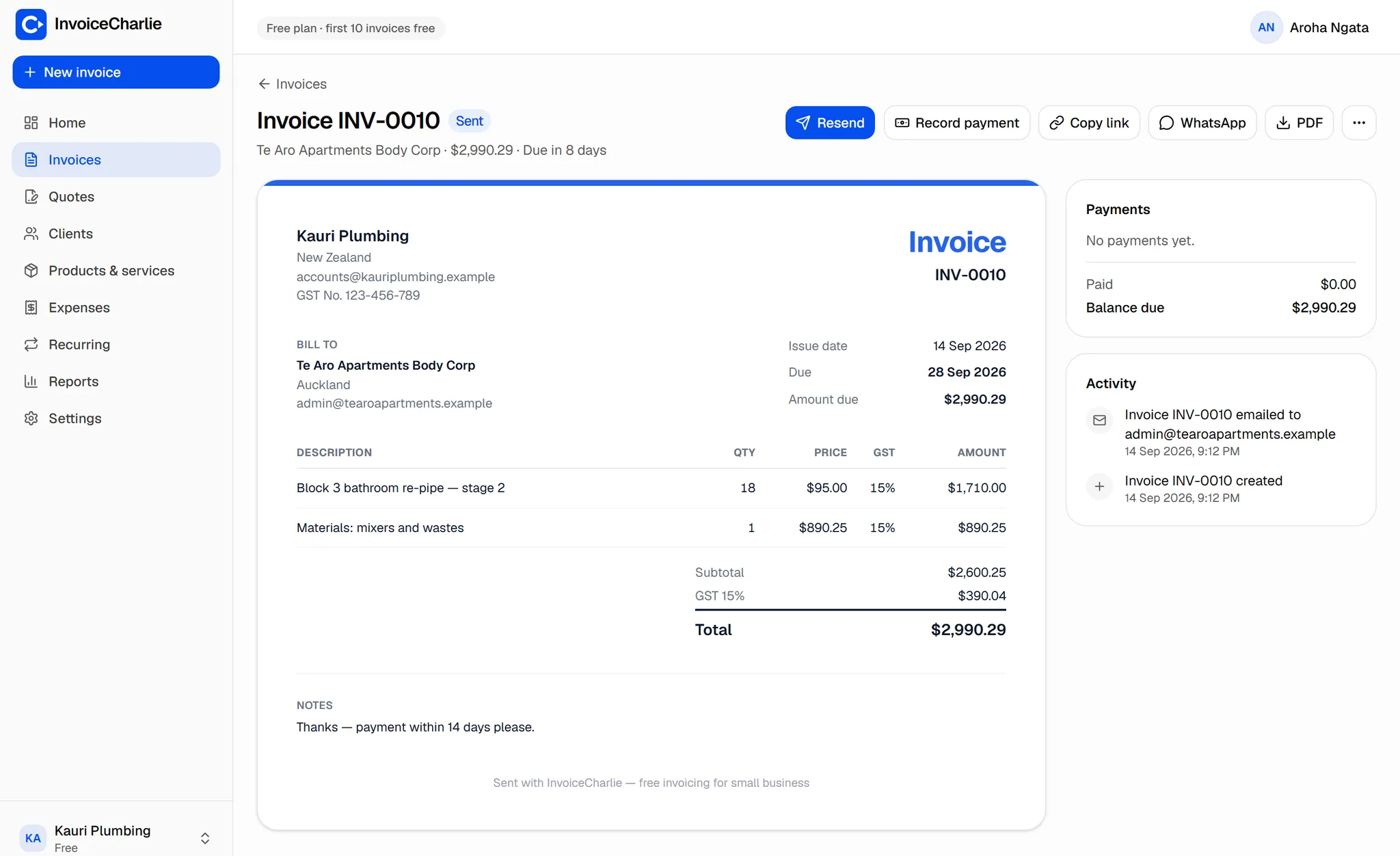Open the more options ellipsis menu
This screenshot has height=856, width=1400.
tap(1359, 123)
